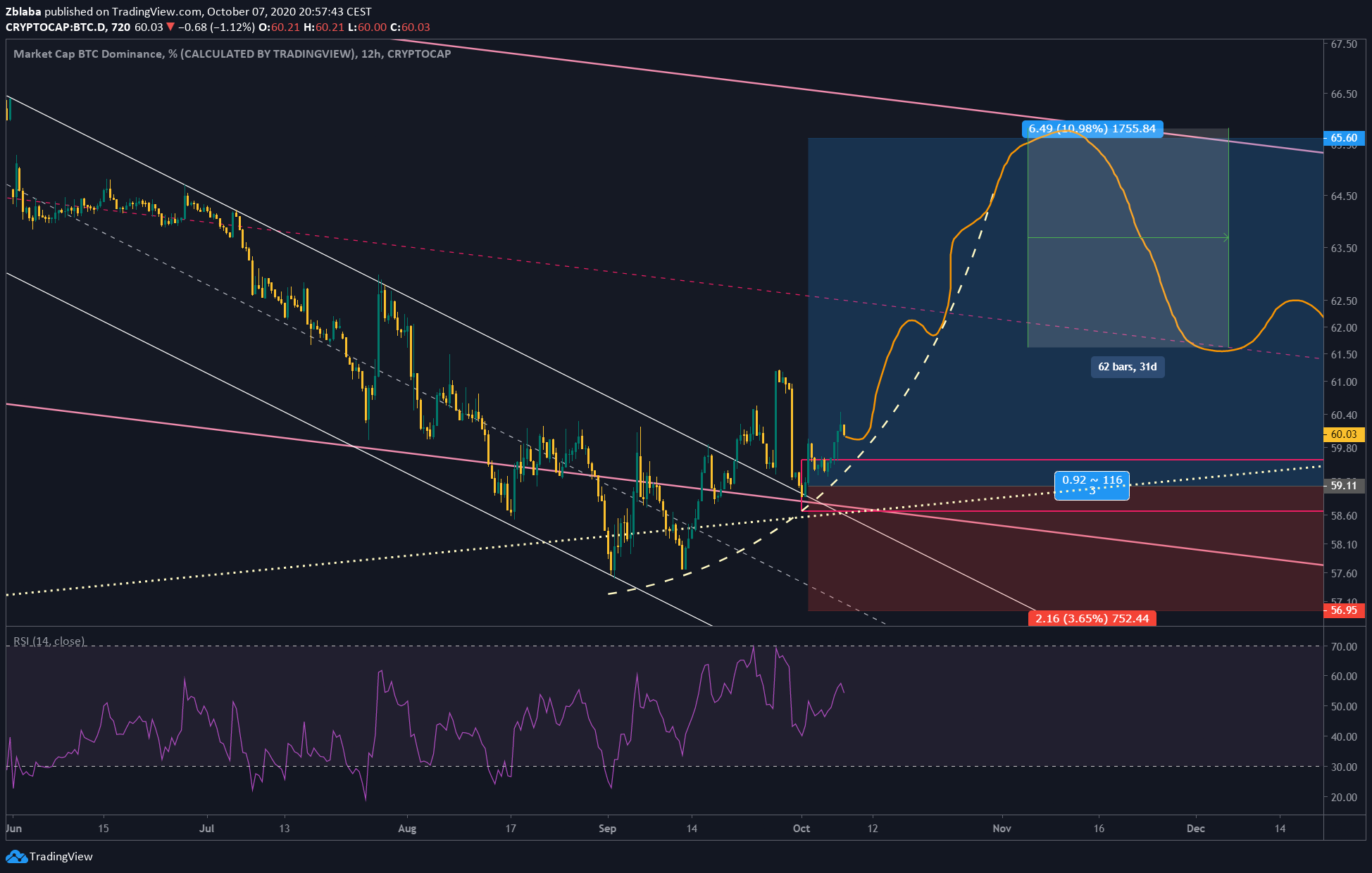
Task: Click the 57.60 price scale value
Action: [x=1344, y=574]
